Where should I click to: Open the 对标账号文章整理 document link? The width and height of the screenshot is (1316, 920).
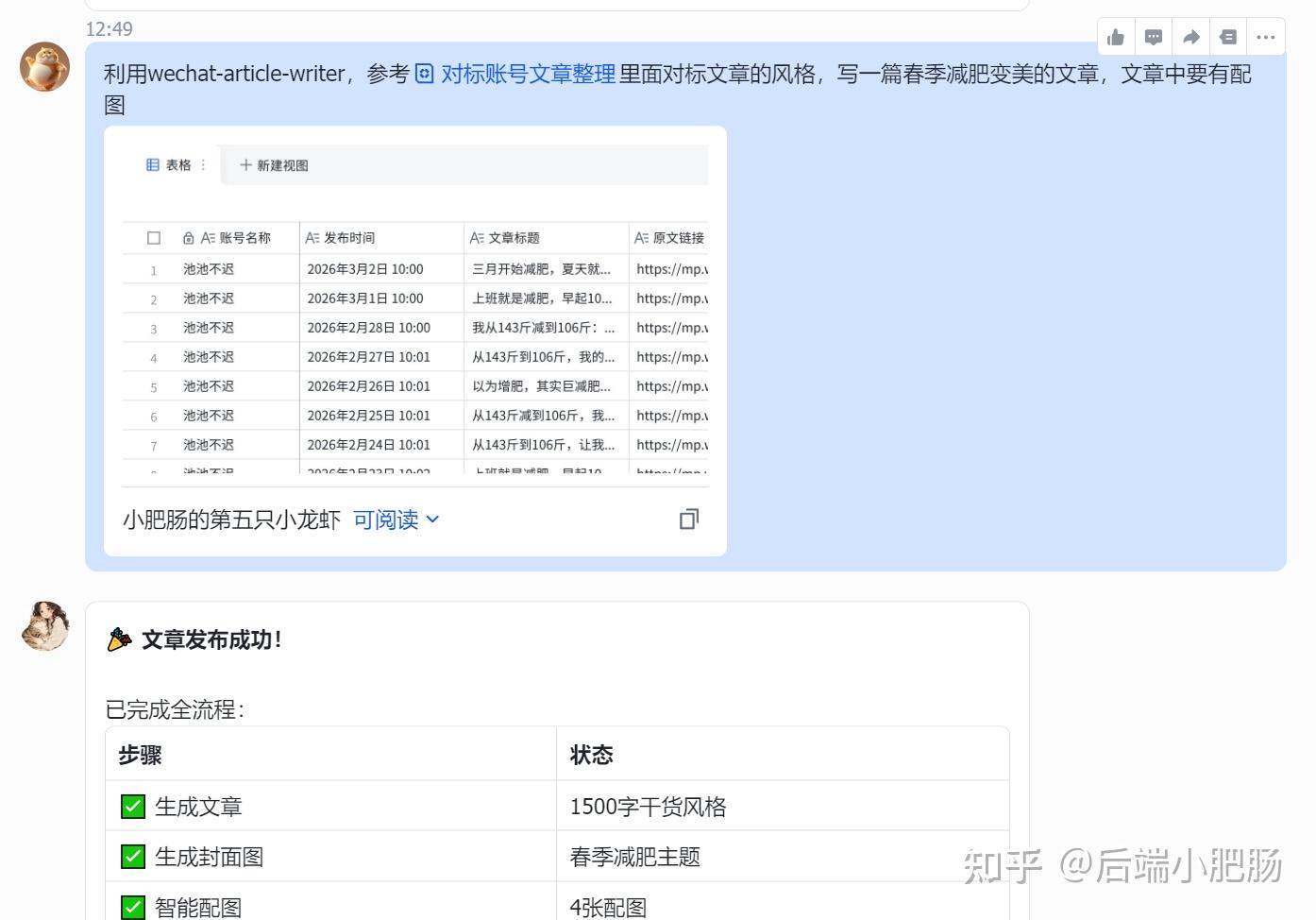tap(528, 74)
